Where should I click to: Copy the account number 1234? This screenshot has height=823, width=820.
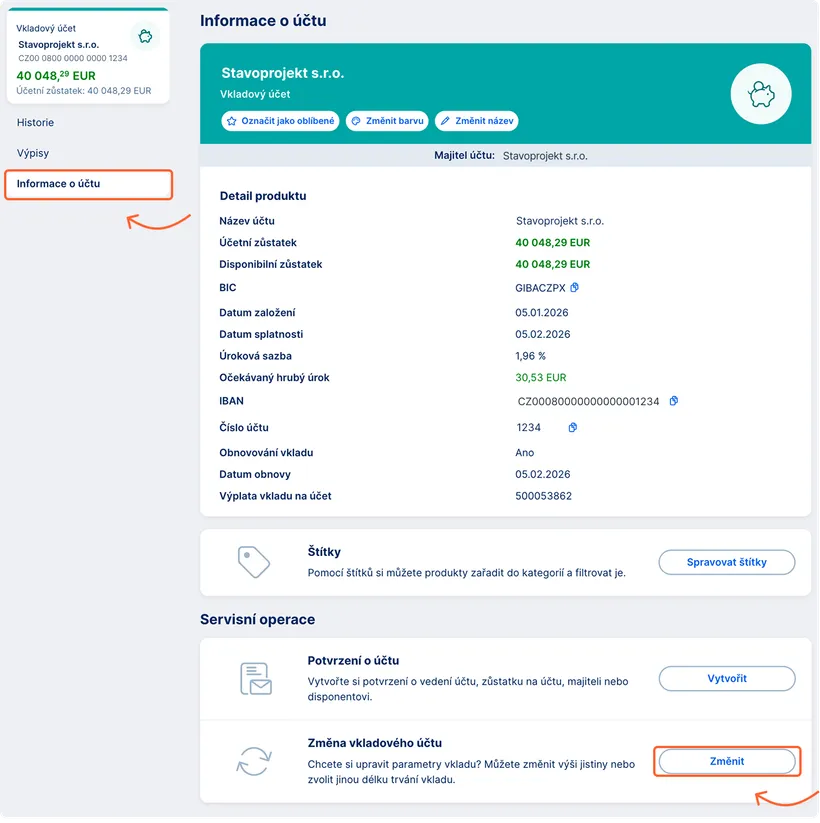point(573,428)
